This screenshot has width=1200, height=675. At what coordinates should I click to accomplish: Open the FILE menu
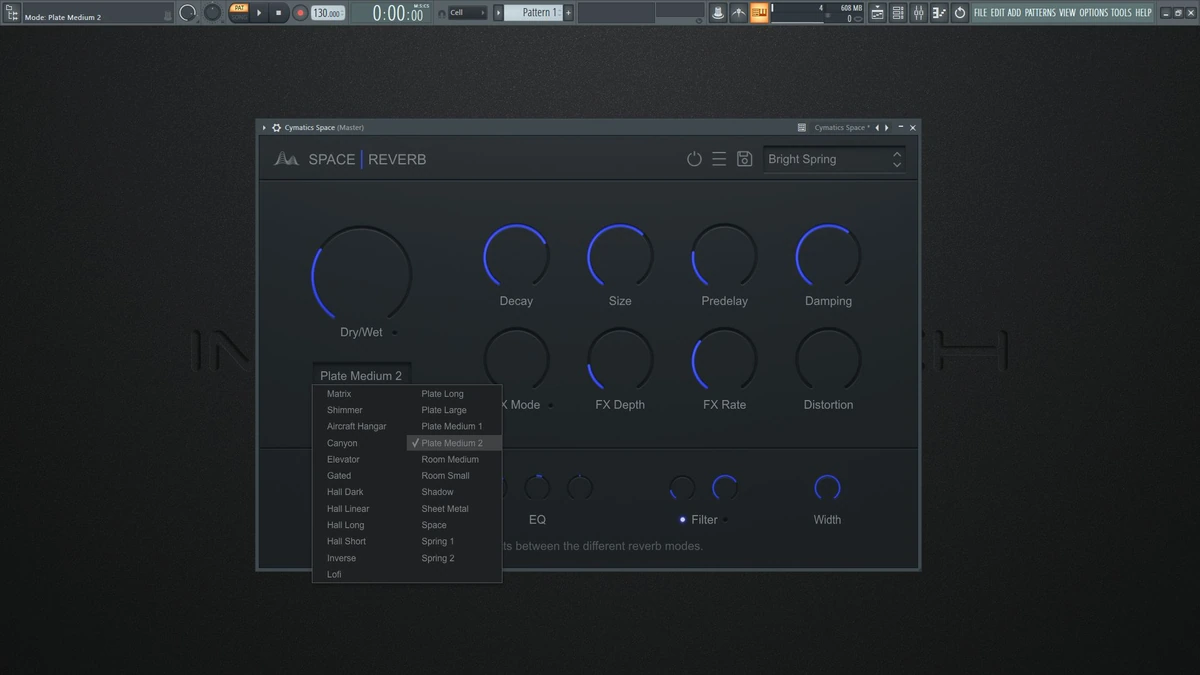tap(980, 13)
